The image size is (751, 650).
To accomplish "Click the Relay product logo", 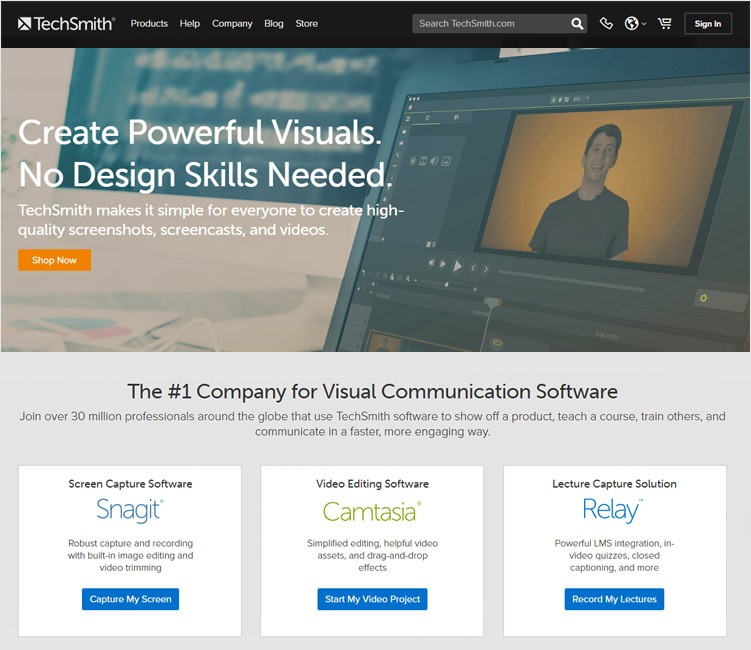I will point(613,510).
